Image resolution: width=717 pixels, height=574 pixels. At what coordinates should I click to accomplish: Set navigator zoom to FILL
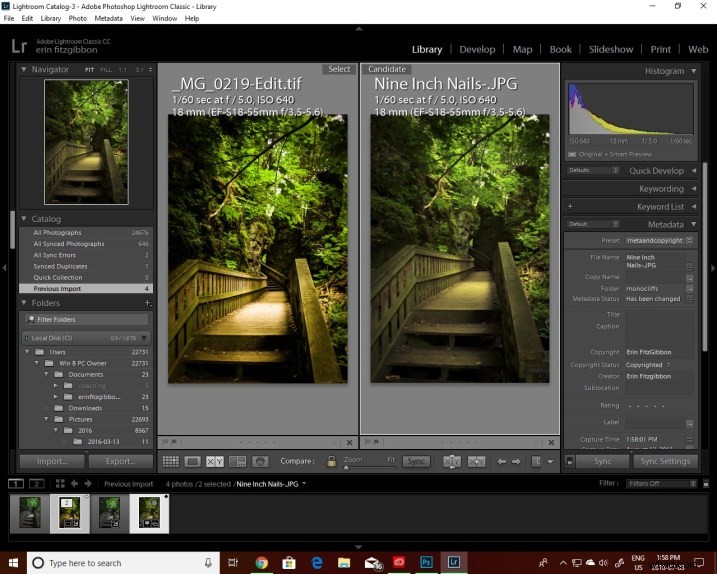(x=106, y=70)
